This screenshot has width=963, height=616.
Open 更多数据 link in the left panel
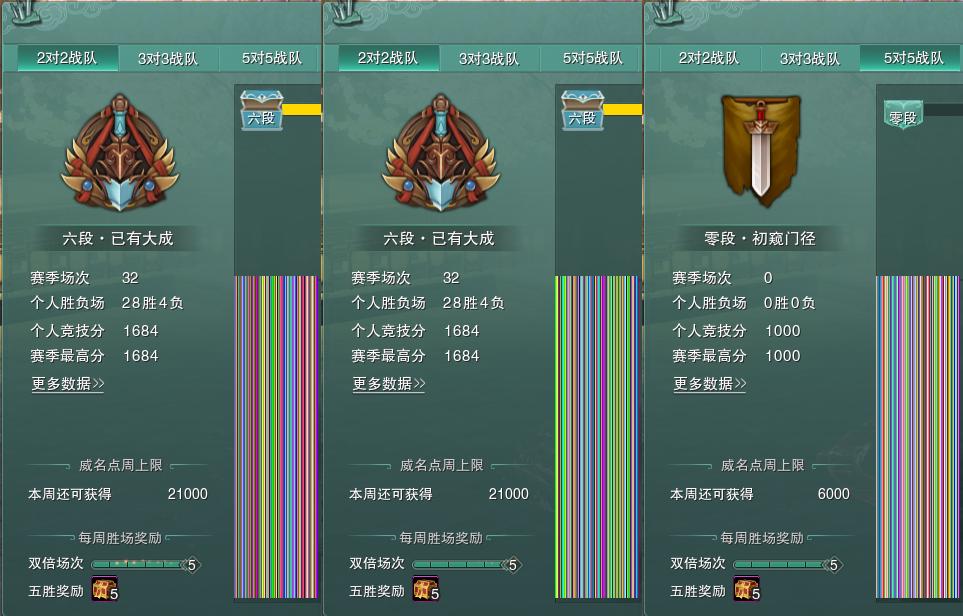click(68, 384)
